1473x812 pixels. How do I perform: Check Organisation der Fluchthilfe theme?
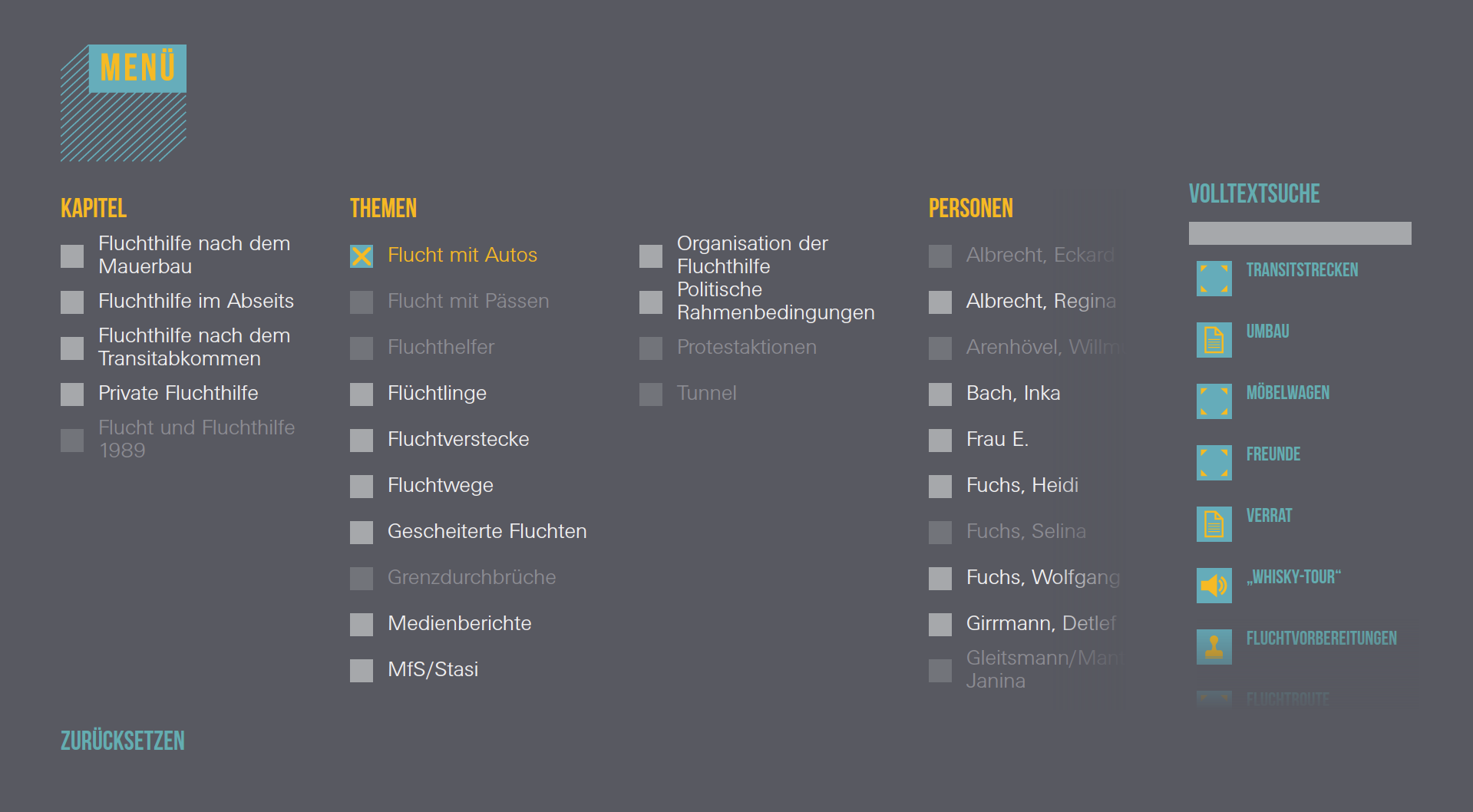tap(651, 256)
